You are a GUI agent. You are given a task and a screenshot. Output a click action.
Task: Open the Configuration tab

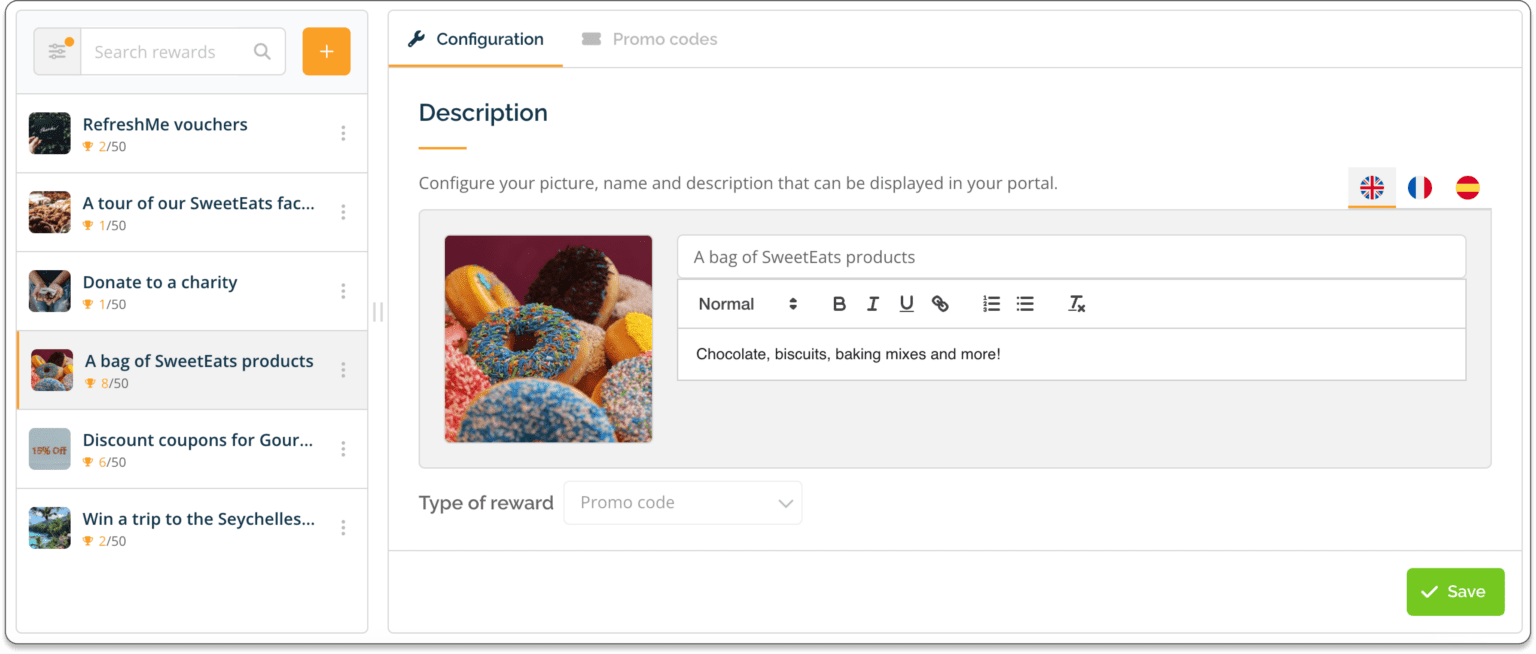(476, 40)
